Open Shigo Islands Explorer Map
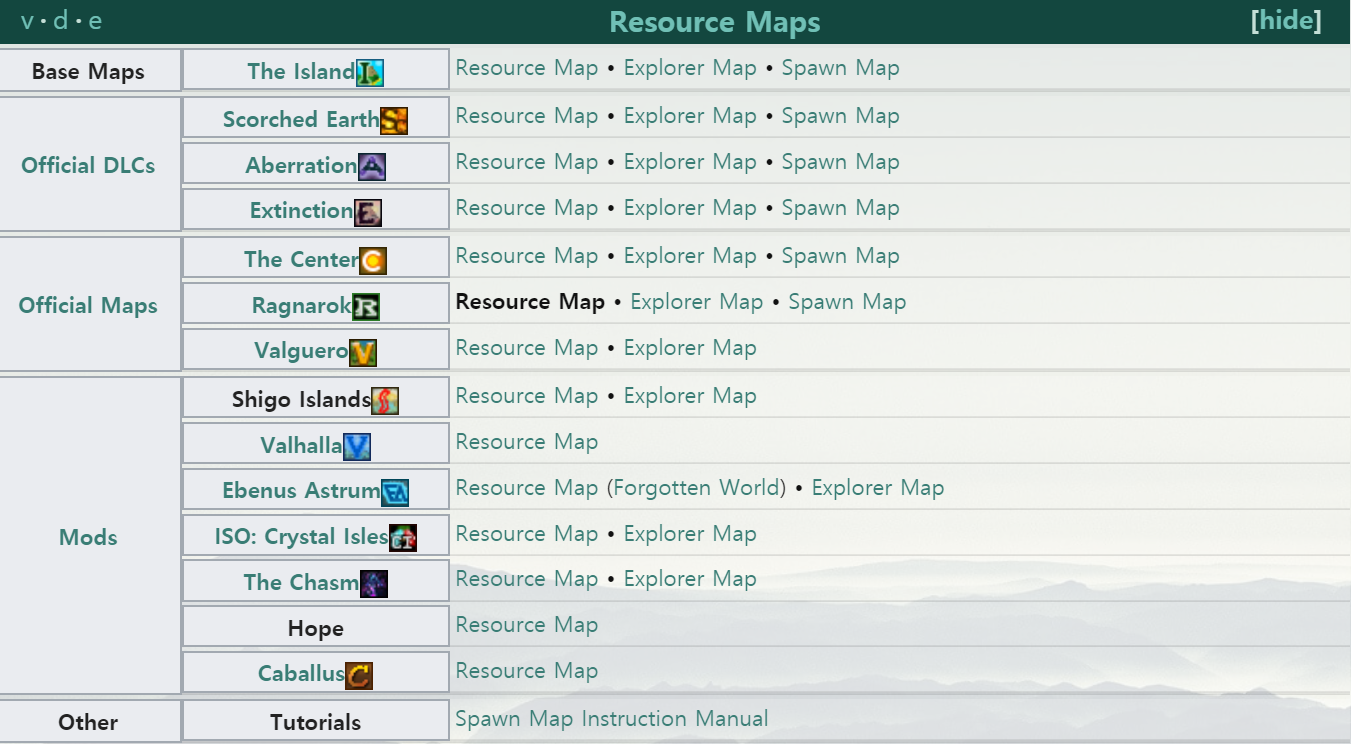This screenshot has width=1351, height=744. (x=690, y=396)
